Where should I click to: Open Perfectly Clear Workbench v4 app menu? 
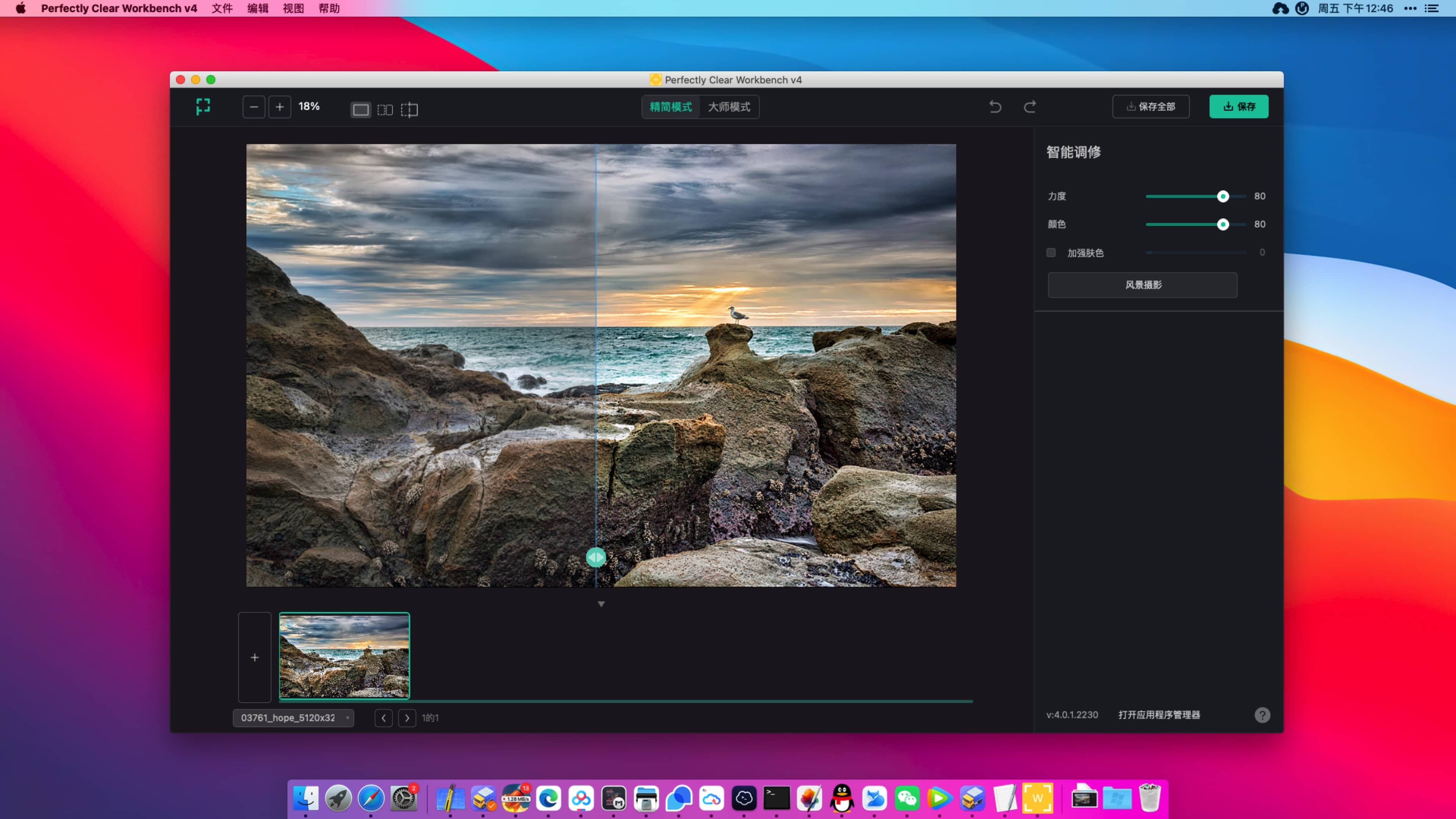pyautogui.click(x=119, y=8)
